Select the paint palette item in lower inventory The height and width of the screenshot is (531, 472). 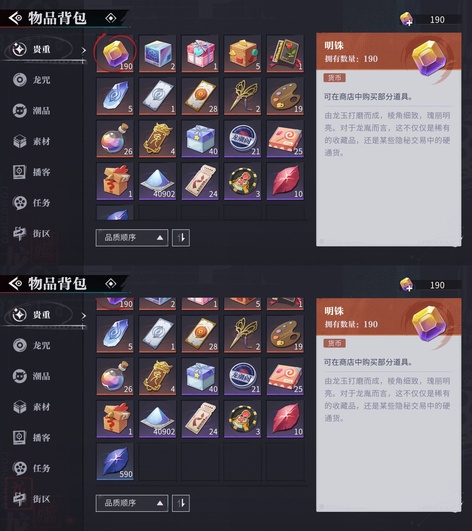(285, 334)
